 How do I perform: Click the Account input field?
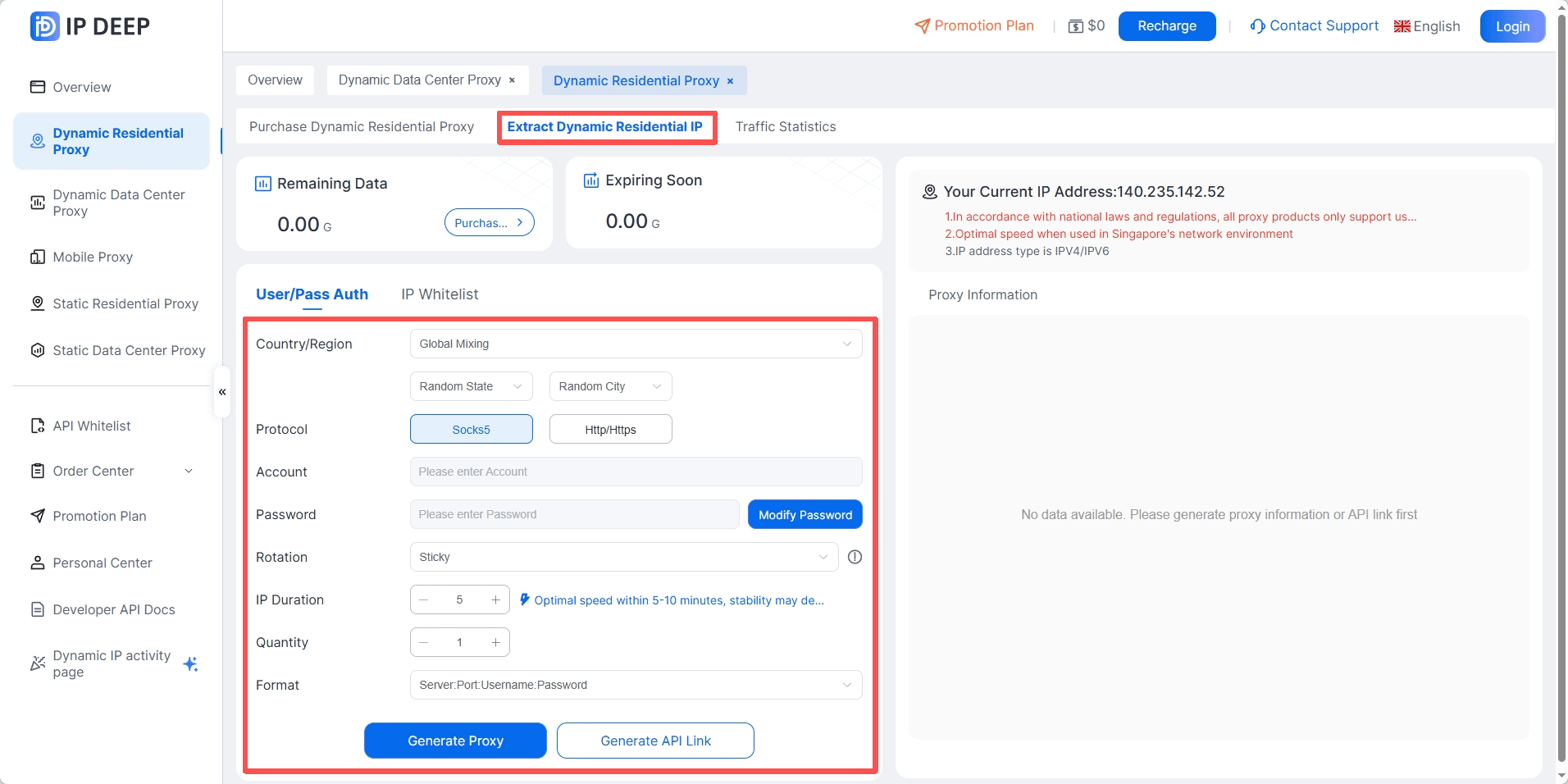pos(636,472)
